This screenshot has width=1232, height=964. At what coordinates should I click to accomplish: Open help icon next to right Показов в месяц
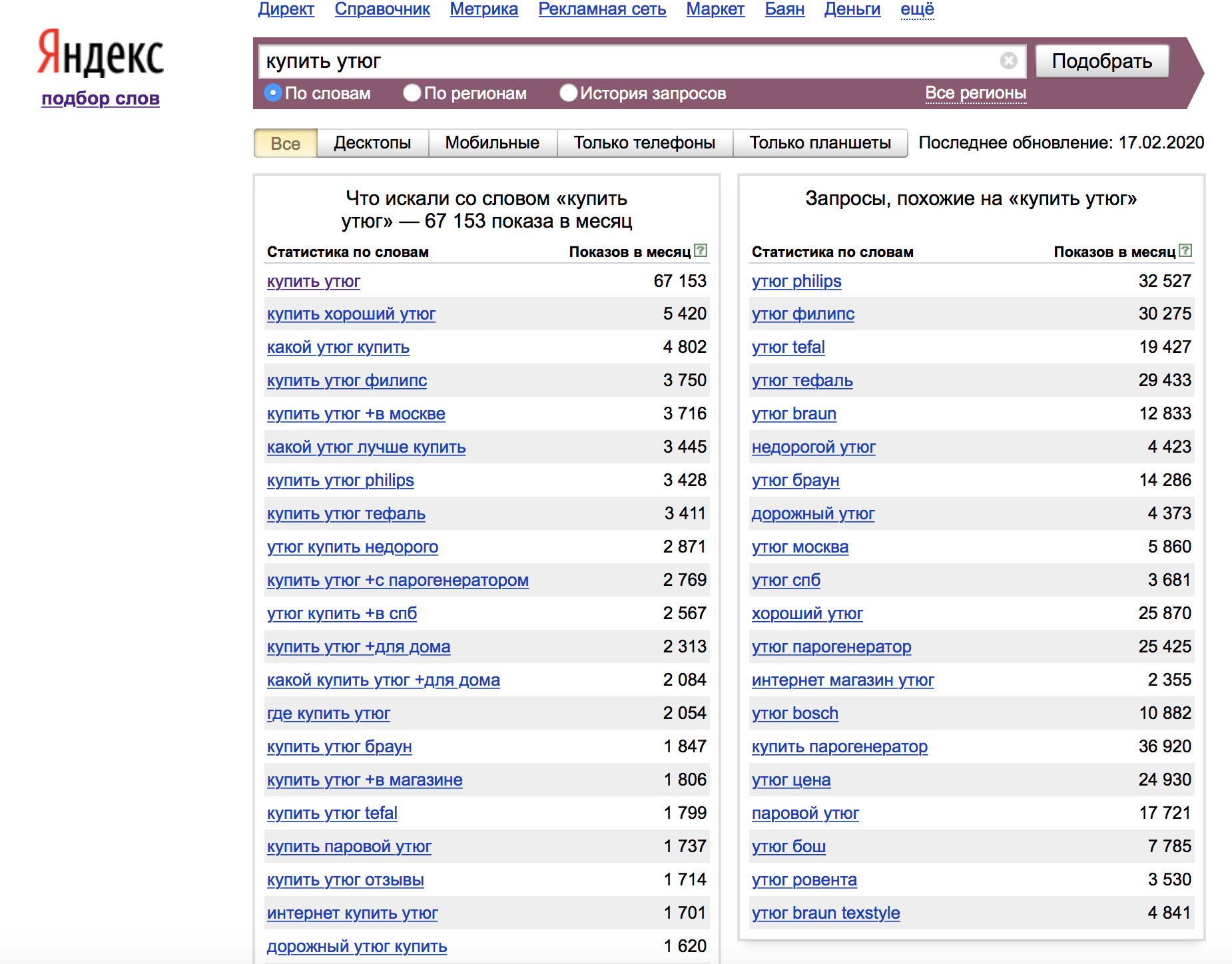click(1185, 251)
